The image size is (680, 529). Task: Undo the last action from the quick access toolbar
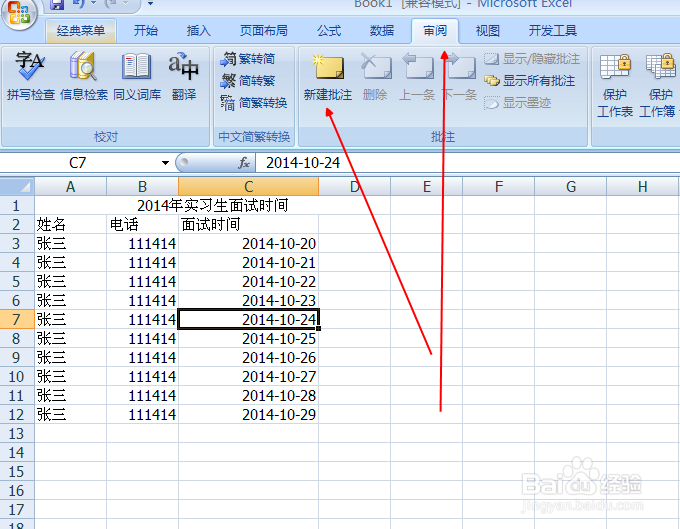[79, 4]
